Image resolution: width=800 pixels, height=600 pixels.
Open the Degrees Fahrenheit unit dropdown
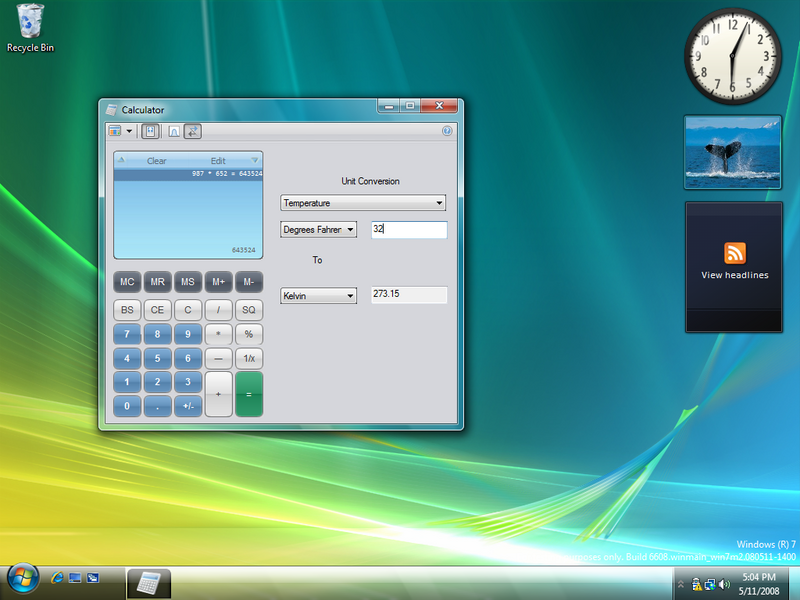(x=319, y=230)
